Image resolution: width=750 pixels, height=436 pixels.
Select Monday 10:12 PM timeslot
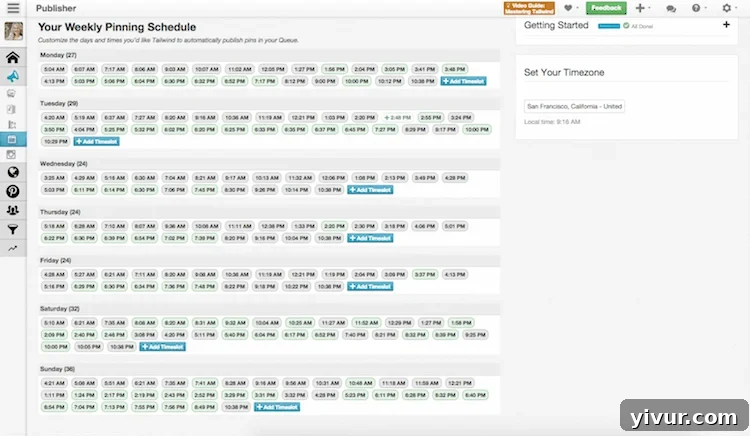coord(390,81)
